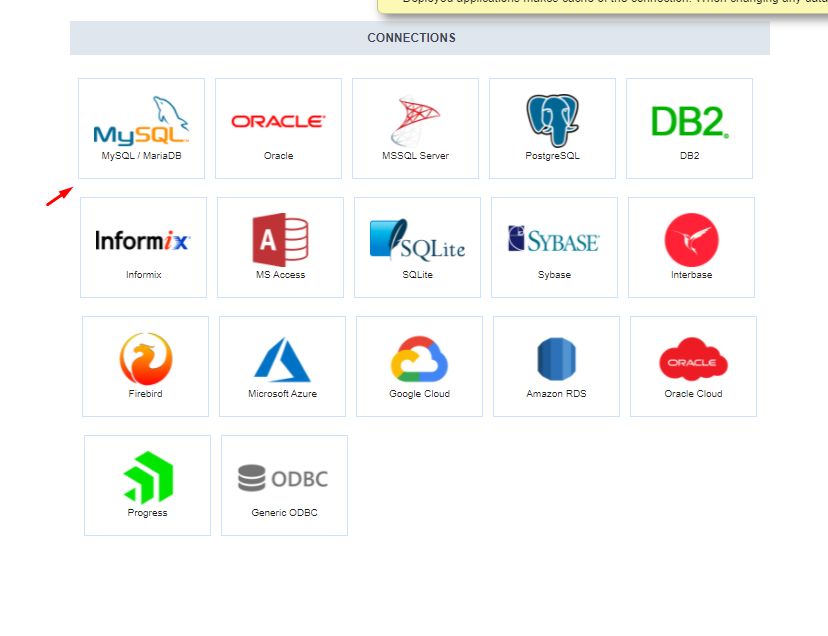Choose the Oracle Cloud connection
The width and height of the screenshot is (828, 636).
tap(693, 367)
